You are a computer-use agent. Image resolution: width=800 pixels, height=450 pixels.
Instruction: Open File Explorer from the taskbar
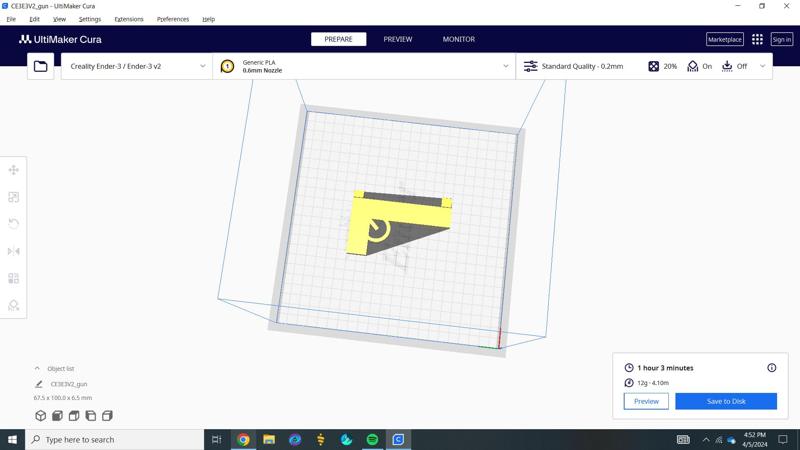pos(269,439)
